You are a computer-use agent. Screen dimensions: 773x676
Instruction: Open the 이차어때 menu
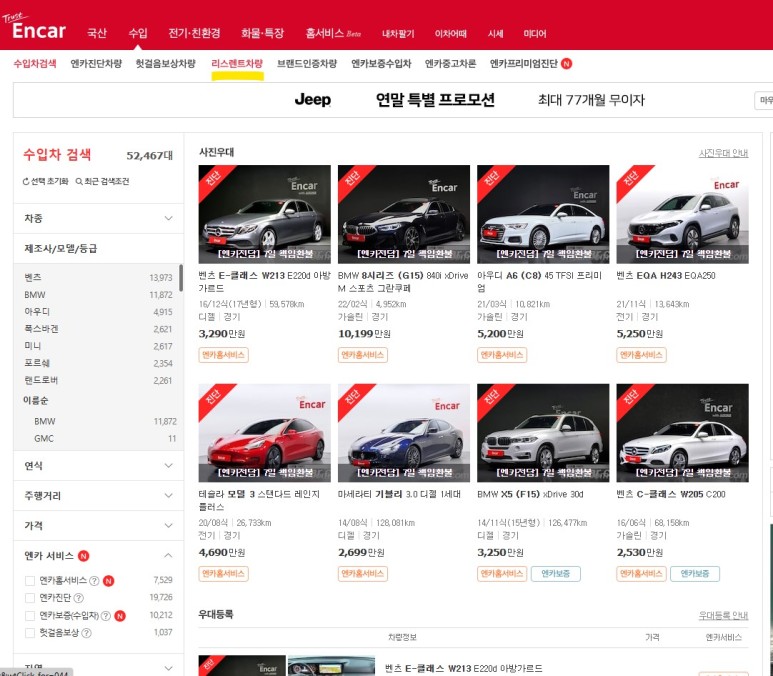coord(451,34)
